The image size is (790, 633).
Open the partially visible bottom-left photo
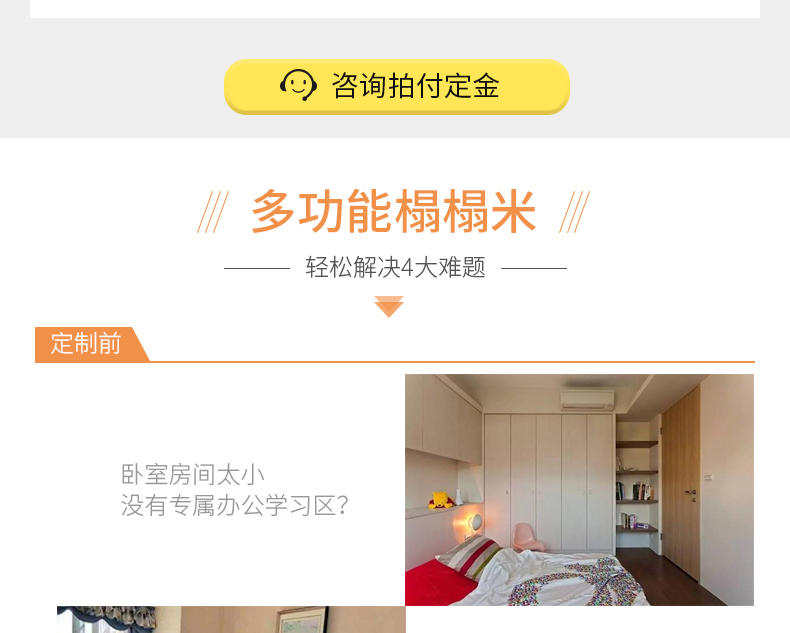pyautogui.click(x=231, y=619)
